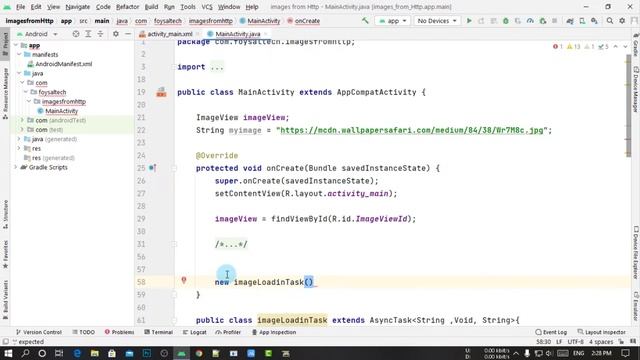This screenshot has height=360, width=640.
Task: Open Windows taskbar search
Action: point(25,353)
